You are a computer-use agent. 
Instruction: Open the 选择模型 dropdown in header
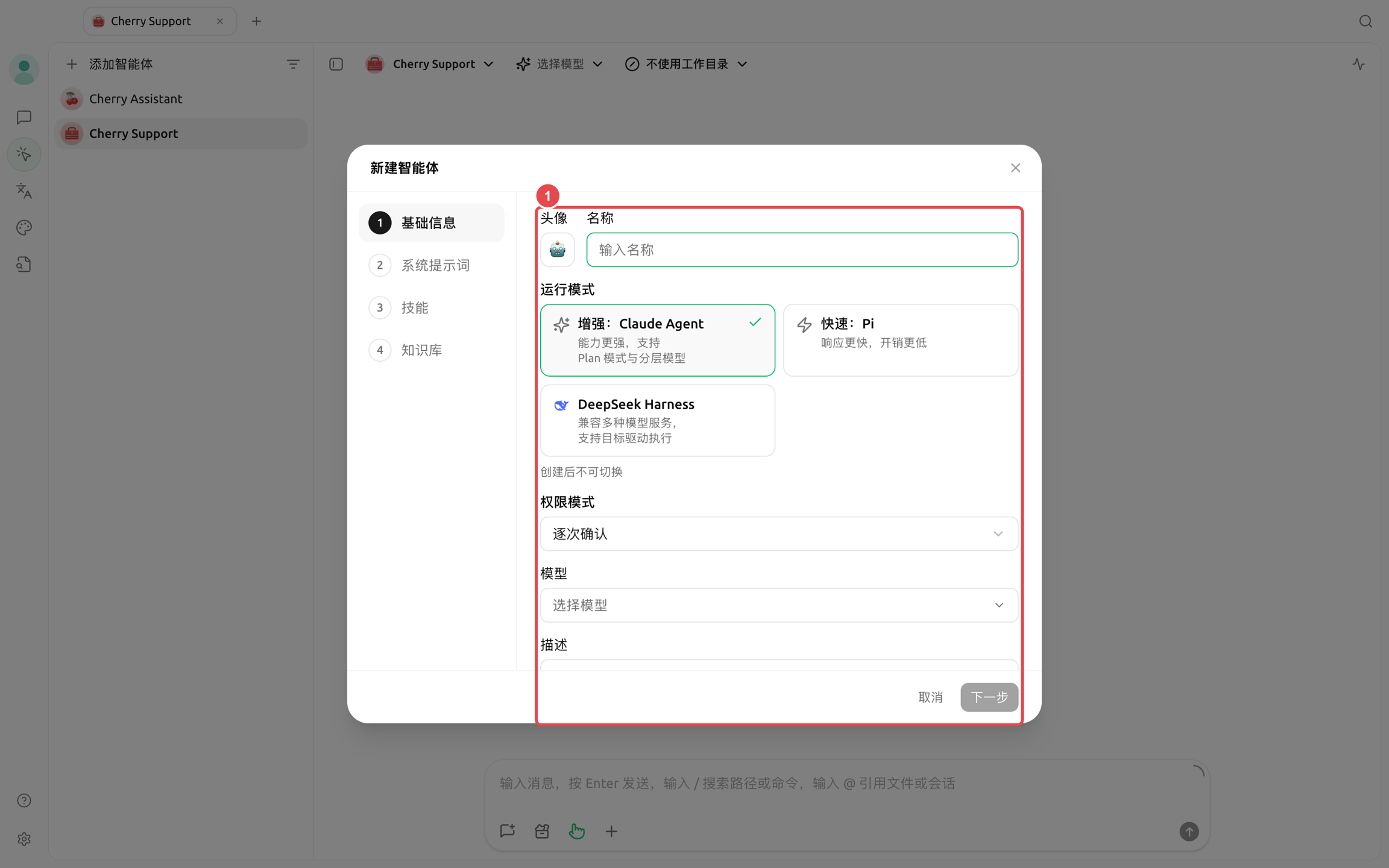click(559, 64)
